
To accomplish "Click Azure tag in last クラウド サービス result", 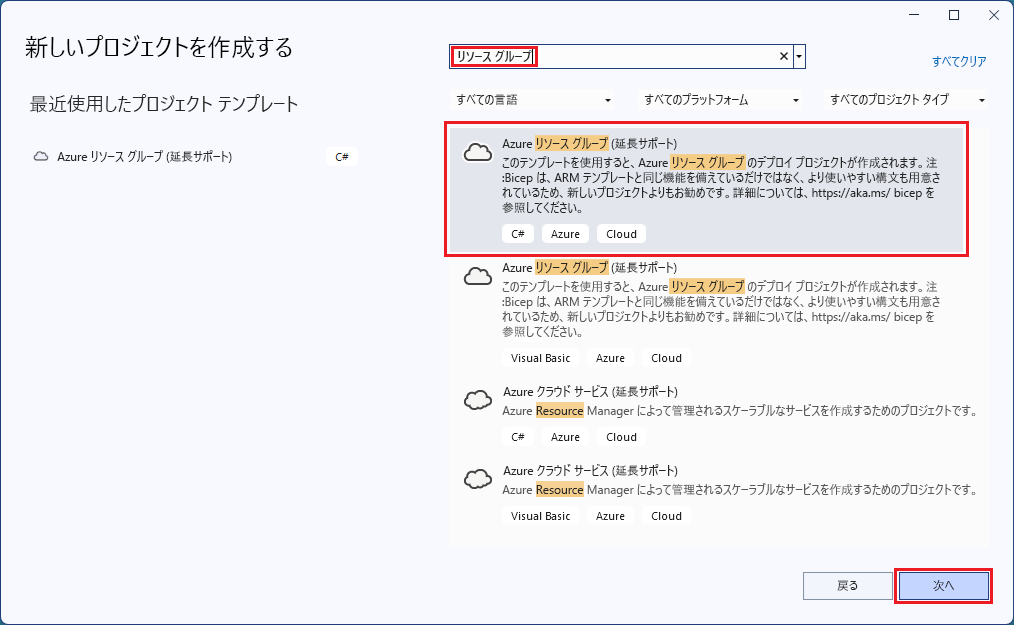I will click(x=610, y=516).
